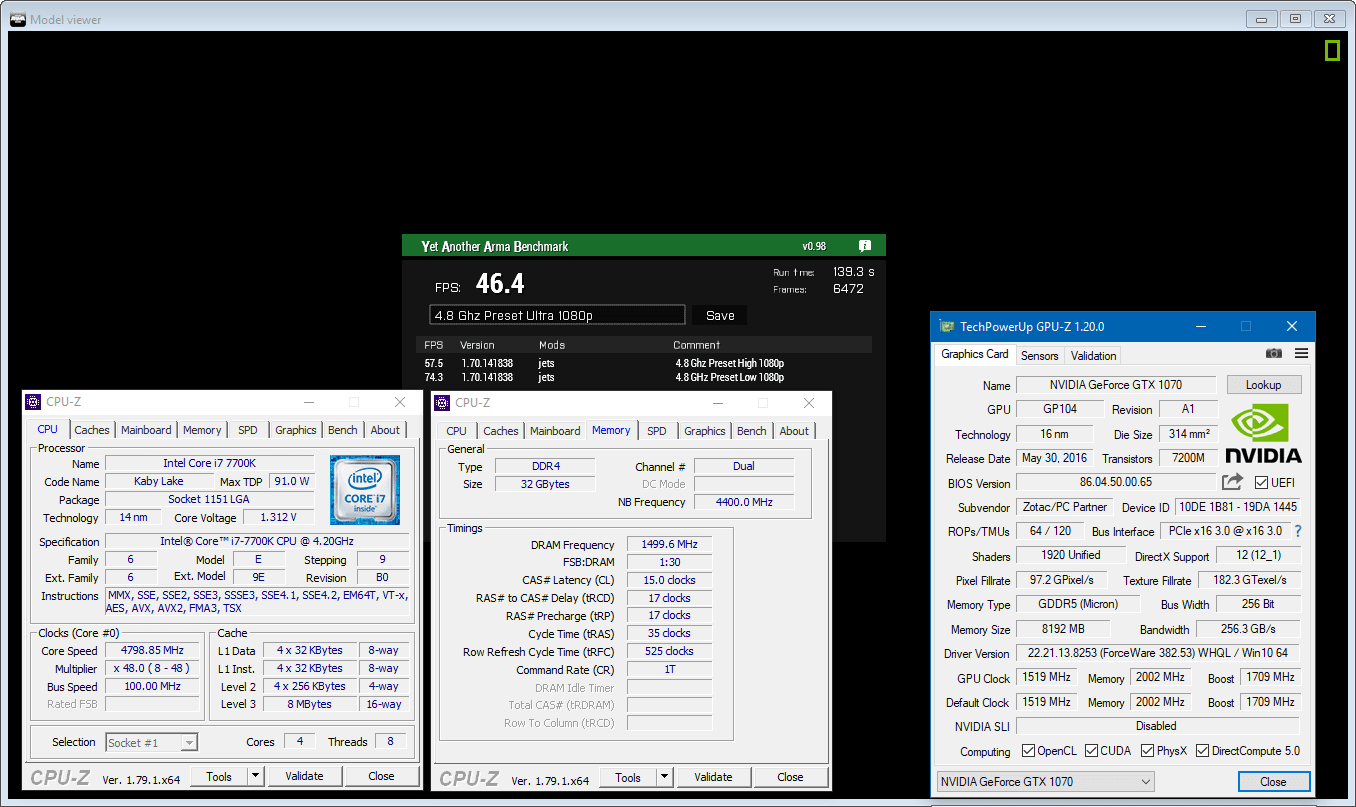Viewport: 1356px width, 807px height.
Task: Click the Memory CPU-Z window title icon
Action: 443,402
